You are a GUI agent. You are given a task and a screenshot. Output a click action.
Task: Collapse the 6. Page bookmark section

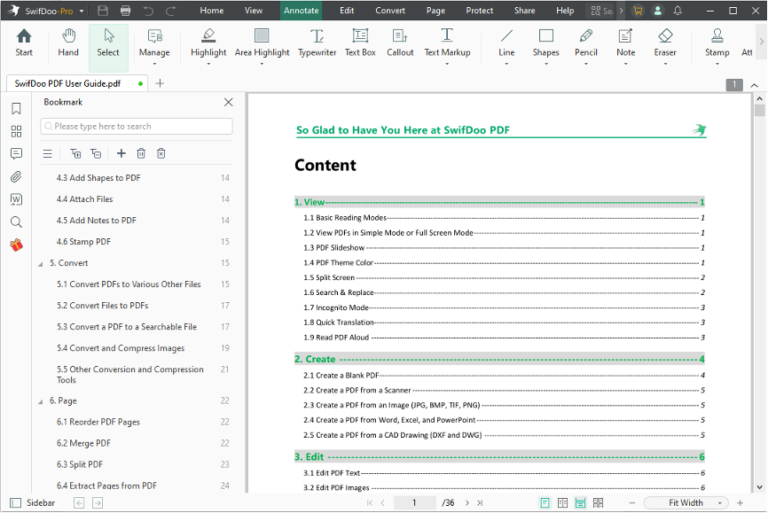41,402
